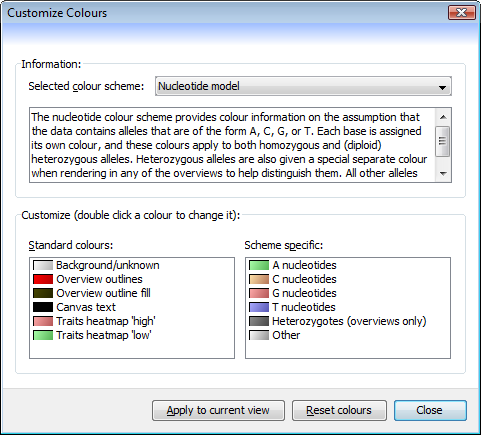This screenshot has height=435, width=481.
Task: Click the description scrollbar up arrow
Action: tap(443, 117)
